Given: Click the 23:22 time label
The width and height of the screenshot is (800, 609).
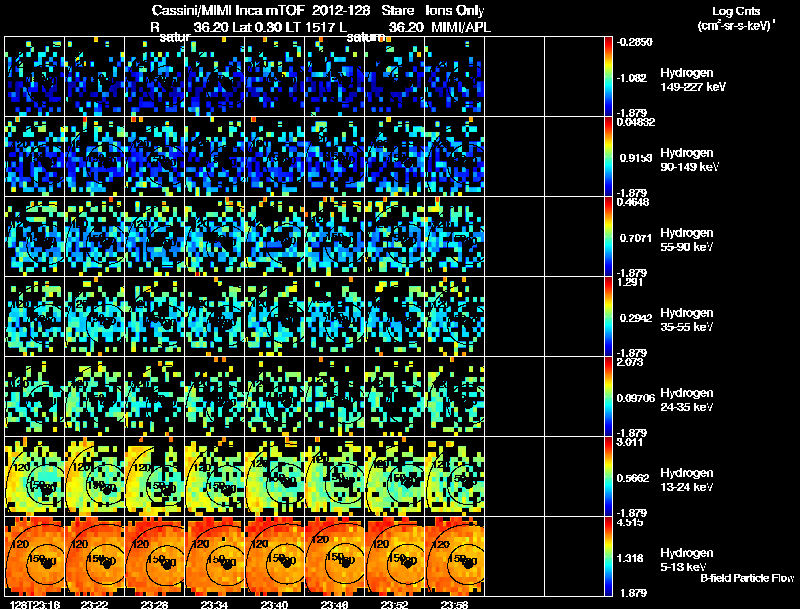Looking at the screenshot, I should click(x=95, y=604).
